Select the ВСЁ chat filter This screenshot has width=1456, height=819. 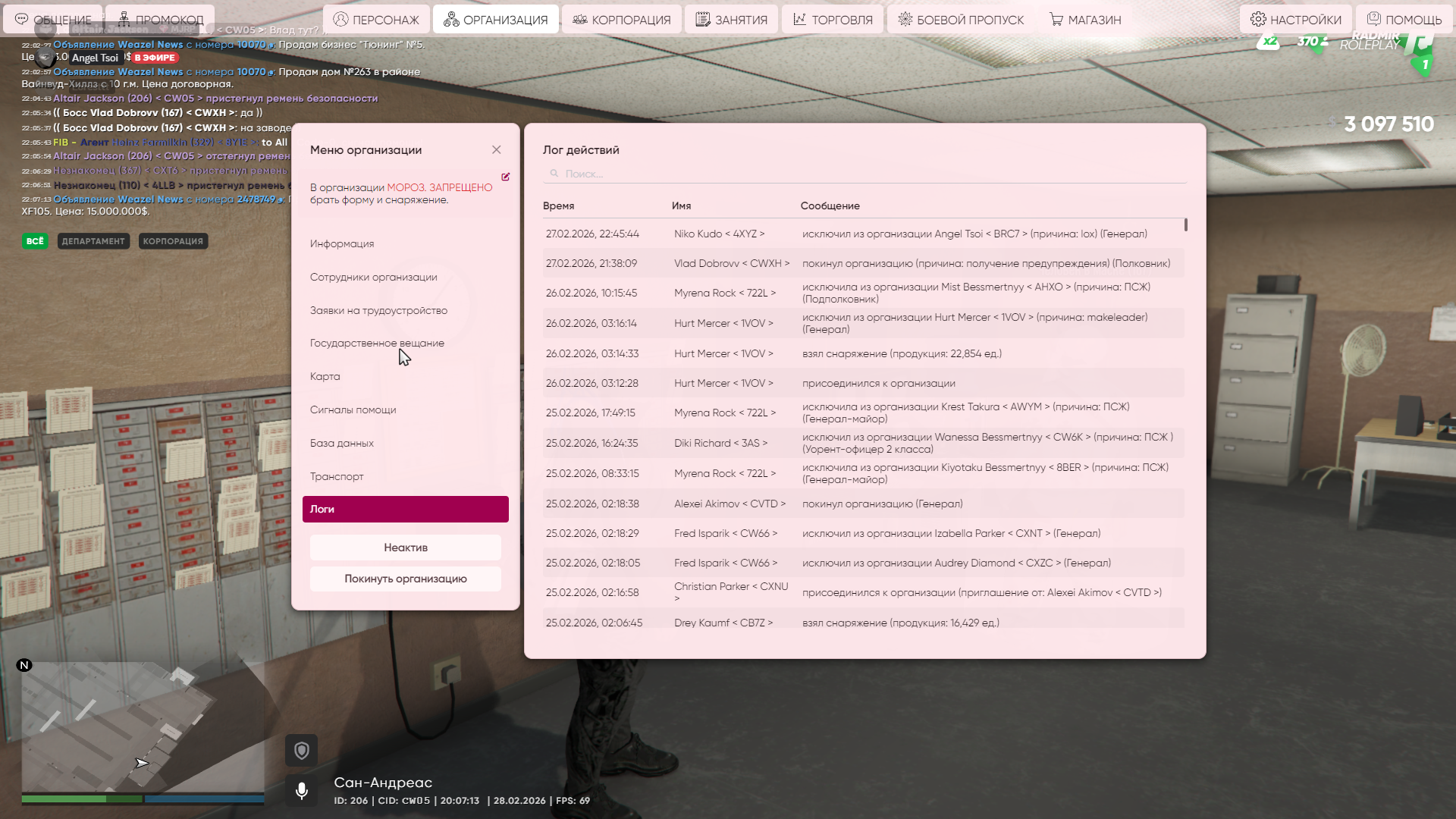click(35, 241)
